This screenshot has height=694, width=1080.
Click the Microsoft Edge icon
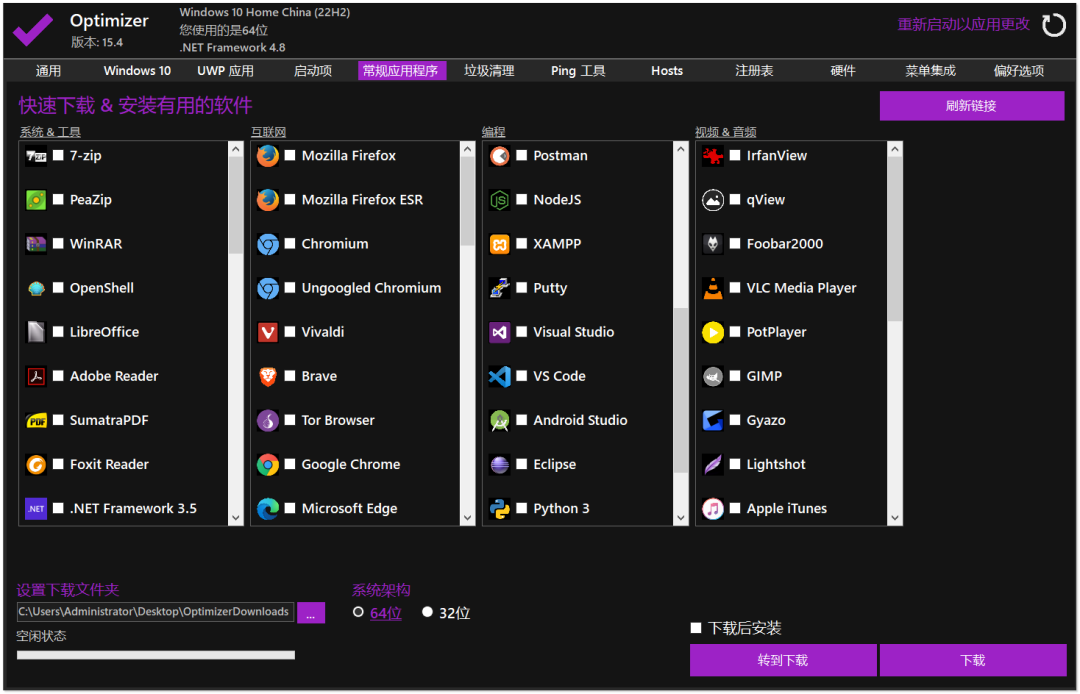[268, 509]
